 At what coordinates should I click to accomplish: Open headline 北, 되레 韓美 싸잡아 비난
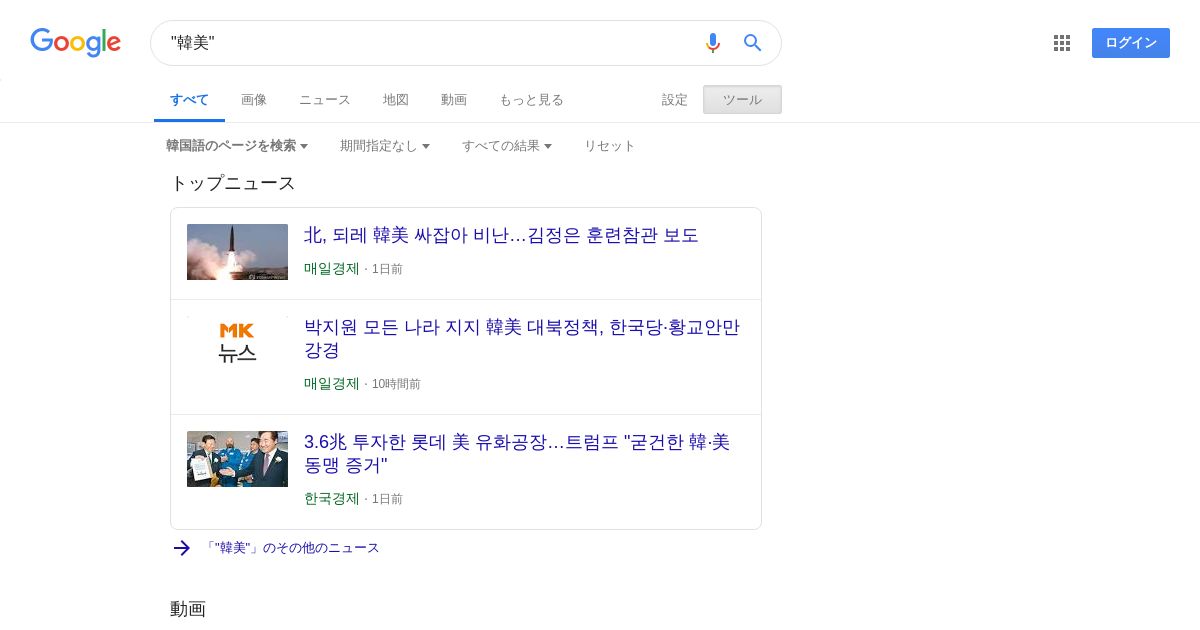point(501,236)
